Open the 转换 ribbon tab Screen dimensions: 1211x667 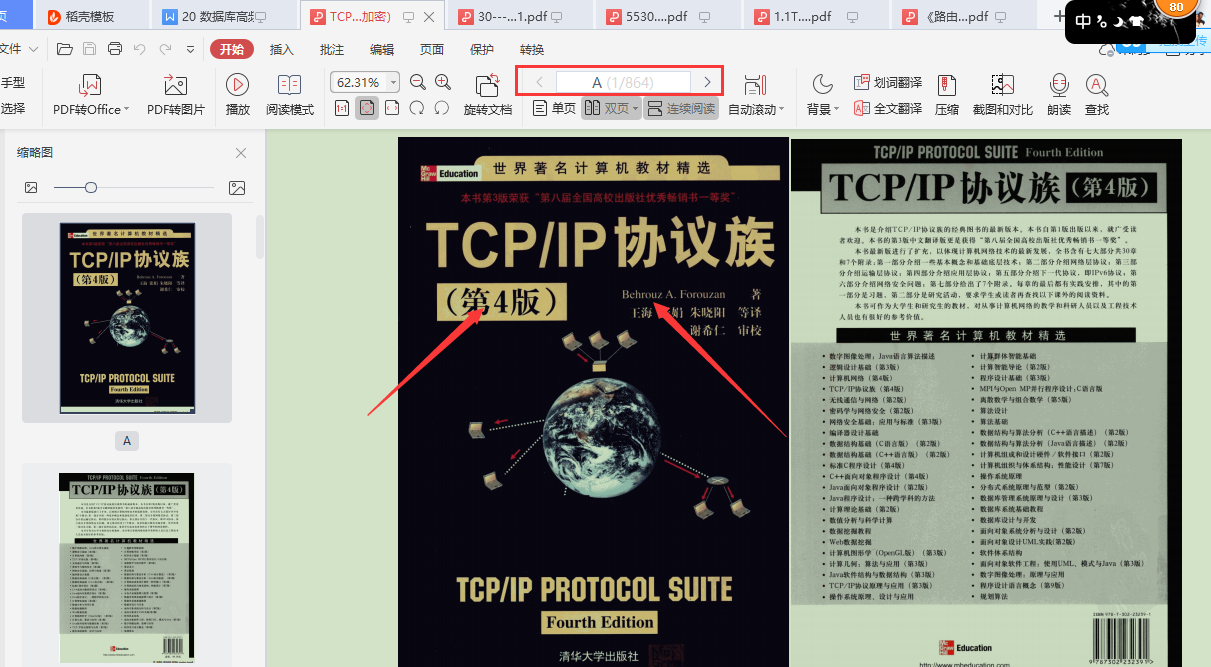pos(532,50)
